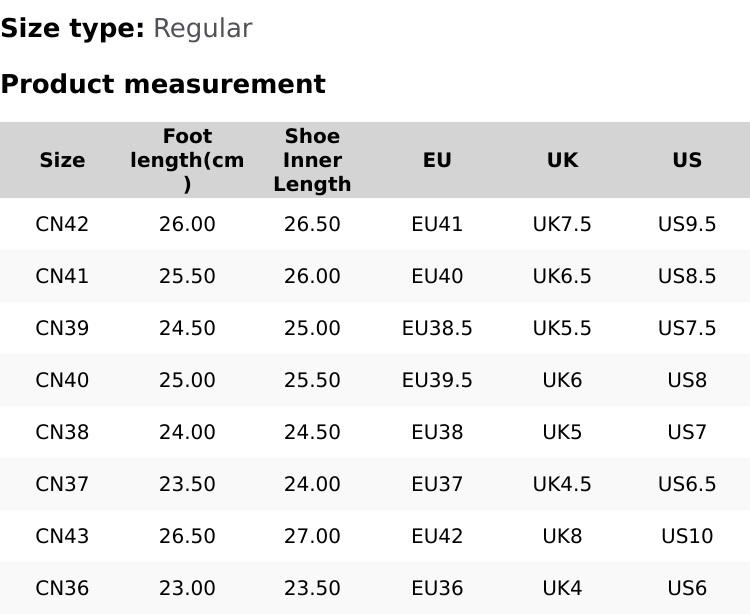The height and width of the screenshot is (614, 750).
Task: Click the US column header
Action: coord(687,160)
